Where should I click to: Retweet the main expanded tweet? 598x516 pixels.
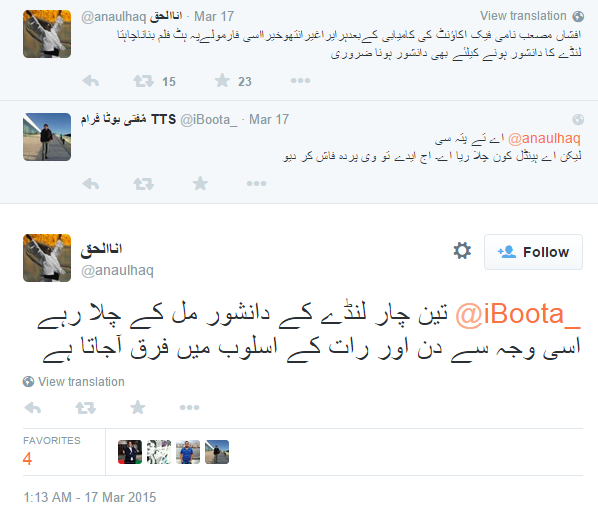pos(85,408)
